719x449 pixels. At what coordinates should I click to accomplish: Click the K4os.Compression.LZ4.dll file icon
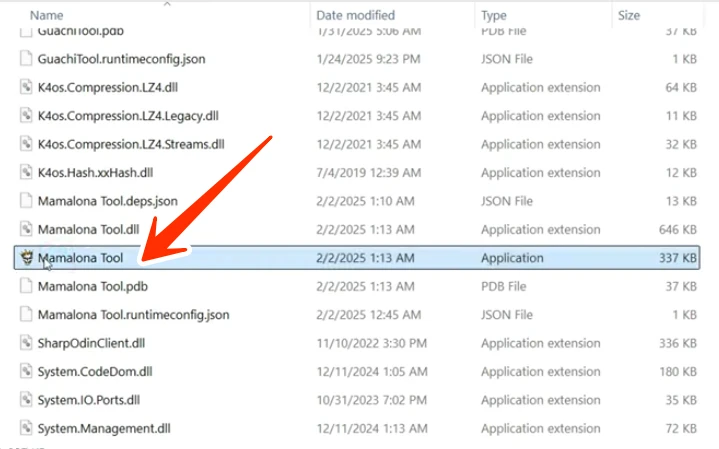pyautogui.click(x=26, y=87)
